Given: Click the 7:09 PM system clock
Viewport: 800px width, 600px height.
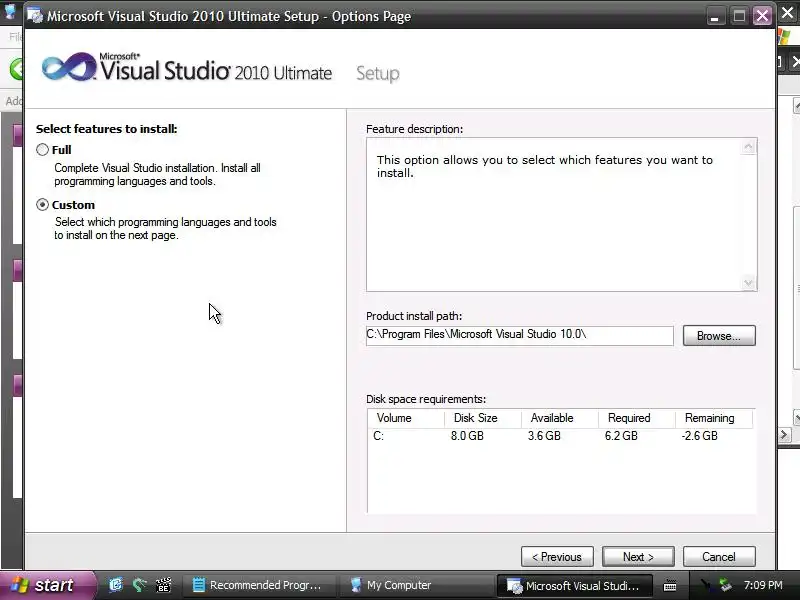Looking at the screenshot, I should click(763, 585).
